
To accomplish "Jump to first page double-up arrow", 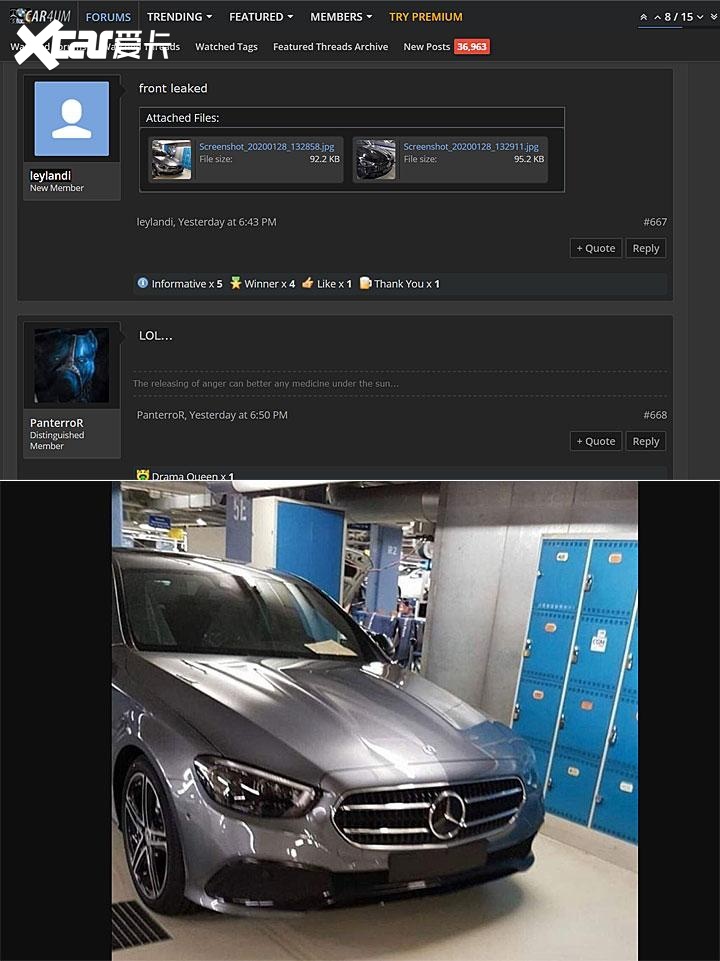I will [643, 17].
